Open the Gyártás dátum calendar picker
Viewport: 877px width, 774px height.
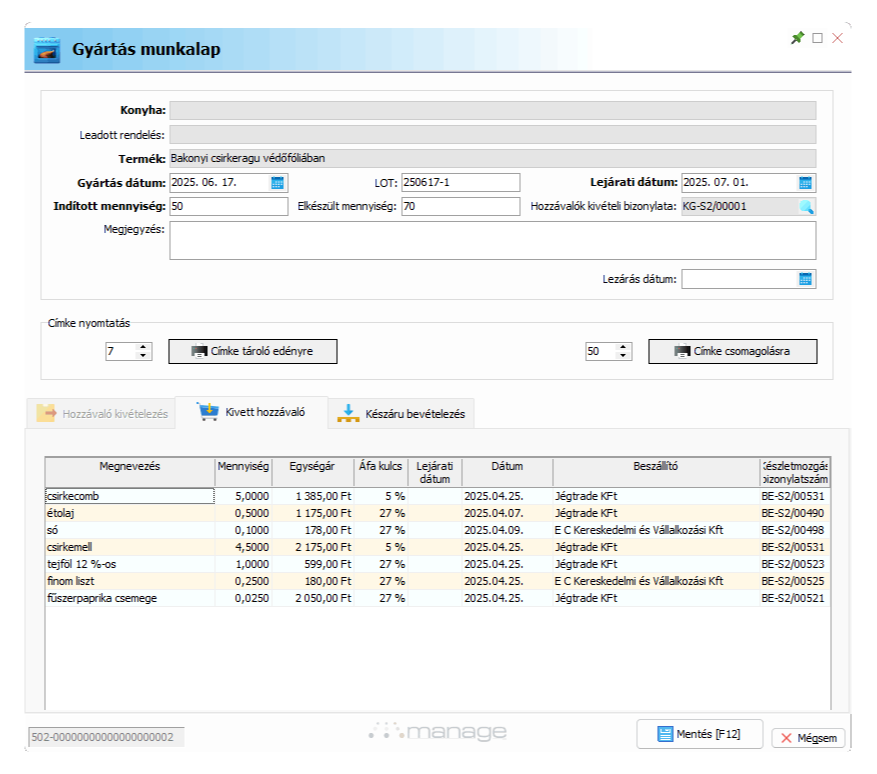pyautogui.click(x=278, y=183)
